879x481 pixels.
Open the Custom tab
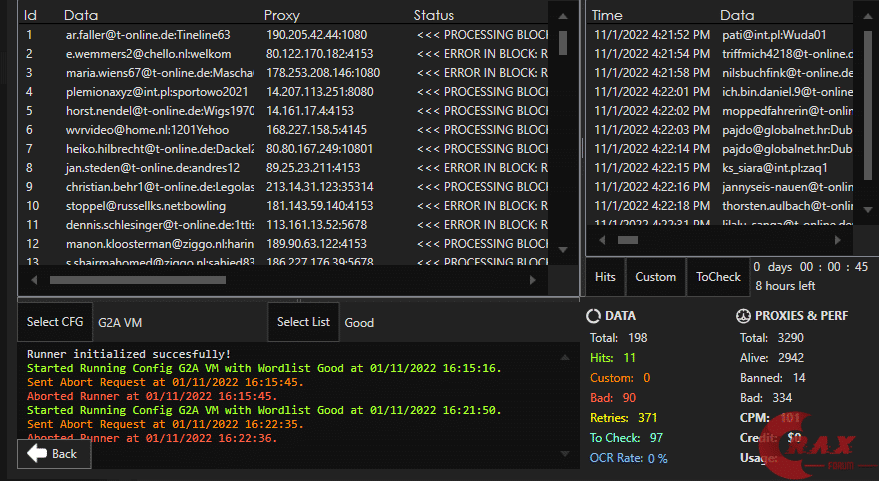point(655,277)
